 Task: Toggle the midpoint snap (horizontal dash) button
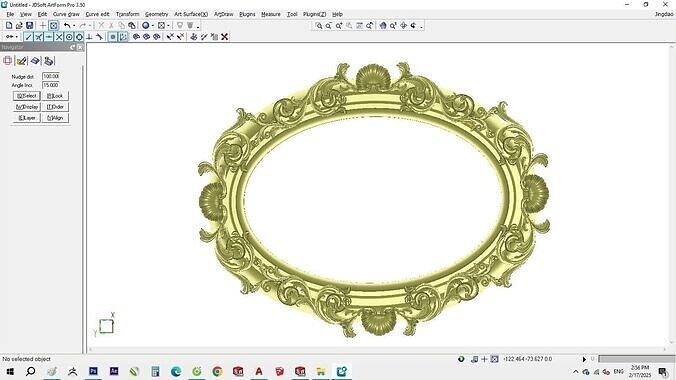(49, 37)
